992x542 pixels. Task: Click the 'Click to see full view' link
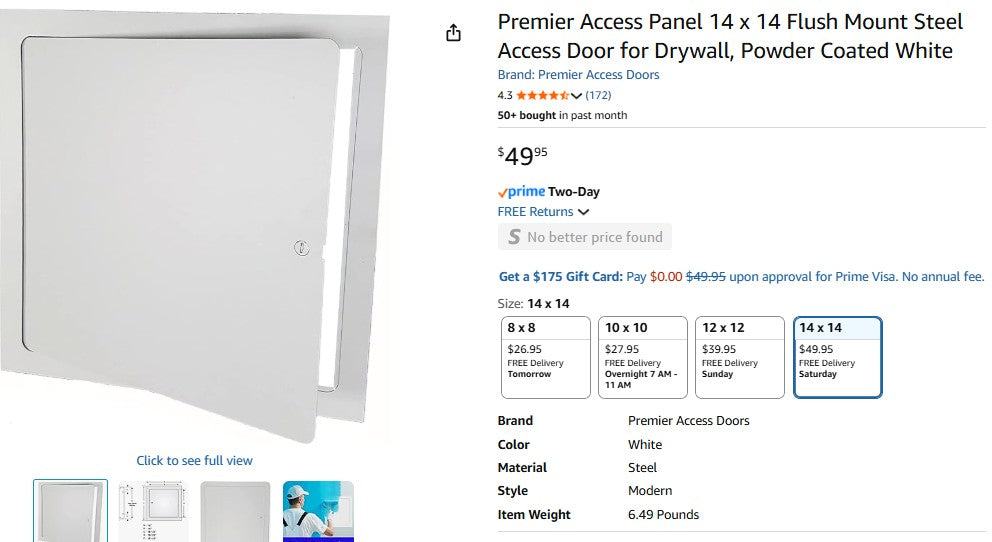point(194,461)
